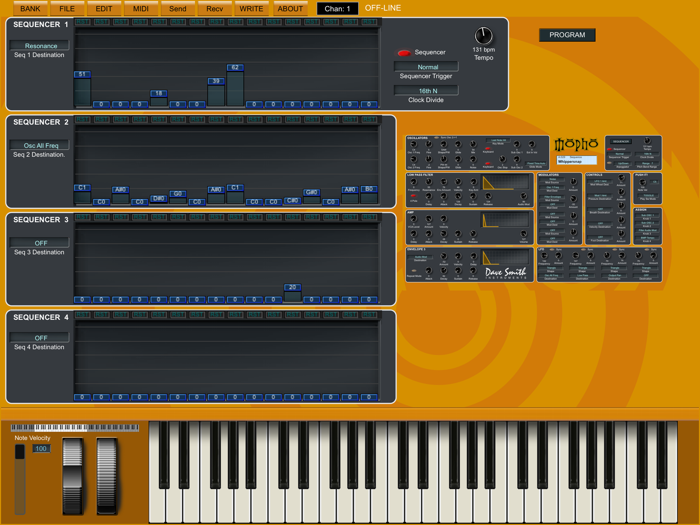
Task: Open Seq 1 Destination dropdown showing Resonance
Action: click(39, 46)
